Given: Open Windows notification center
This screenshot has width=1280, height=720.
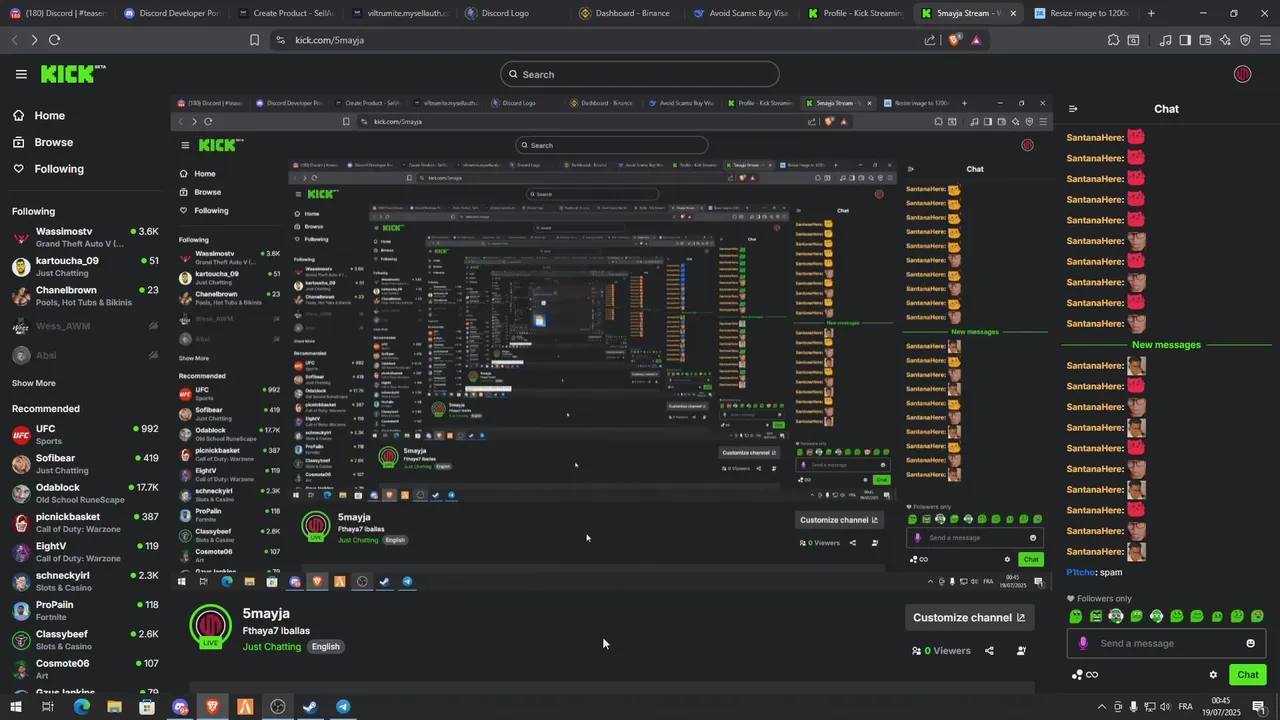Looking at the screenshot, I should tap(1259, 707).
